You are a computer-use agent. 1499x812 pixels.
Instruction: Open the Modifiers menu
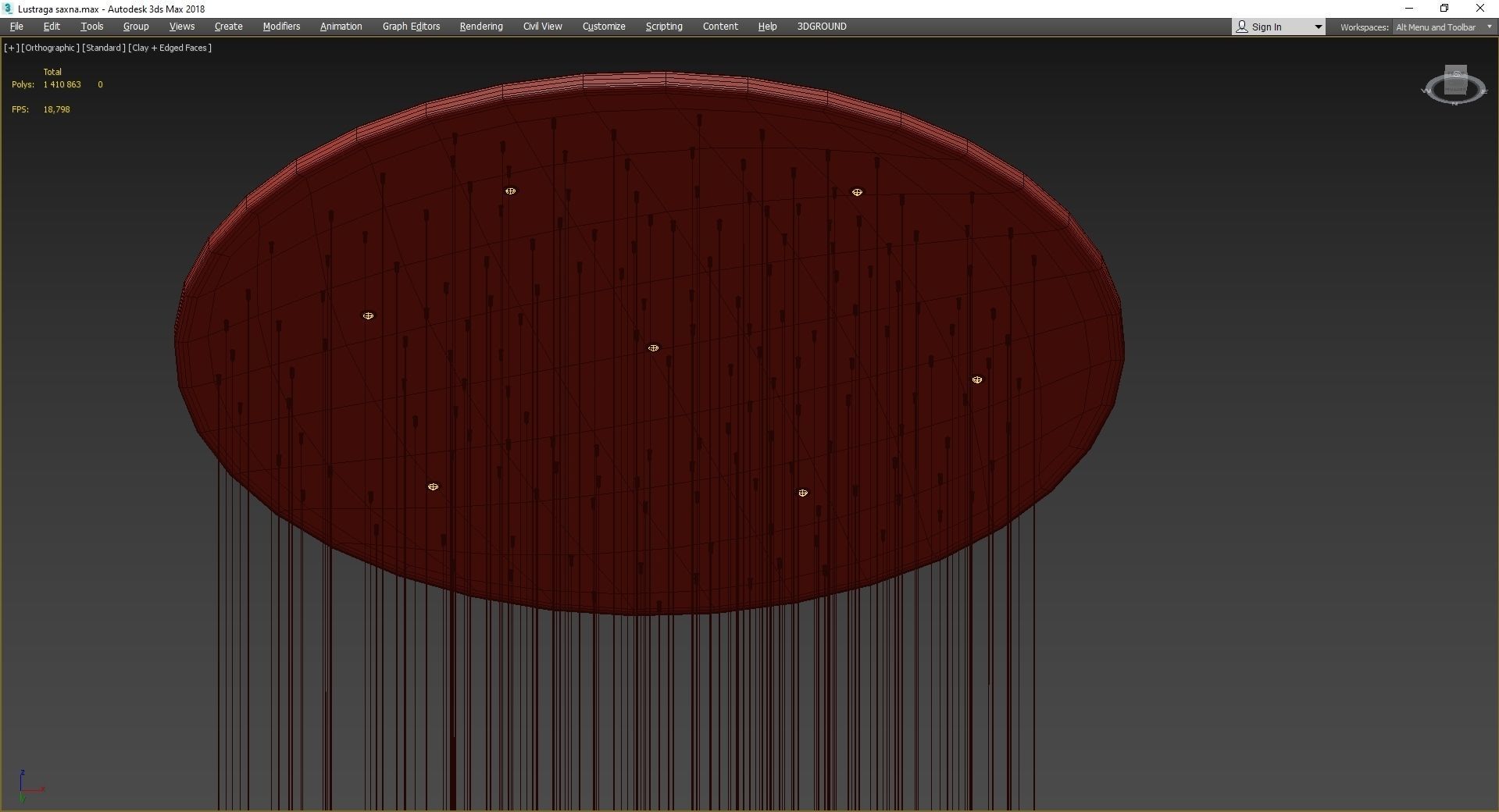click(x=281, y=27)
